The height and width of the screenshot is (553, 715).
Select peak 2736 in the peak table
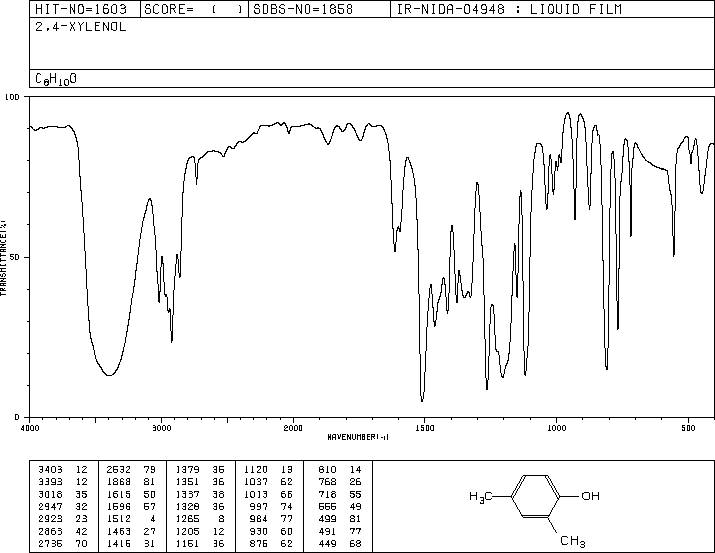point(50,543)
